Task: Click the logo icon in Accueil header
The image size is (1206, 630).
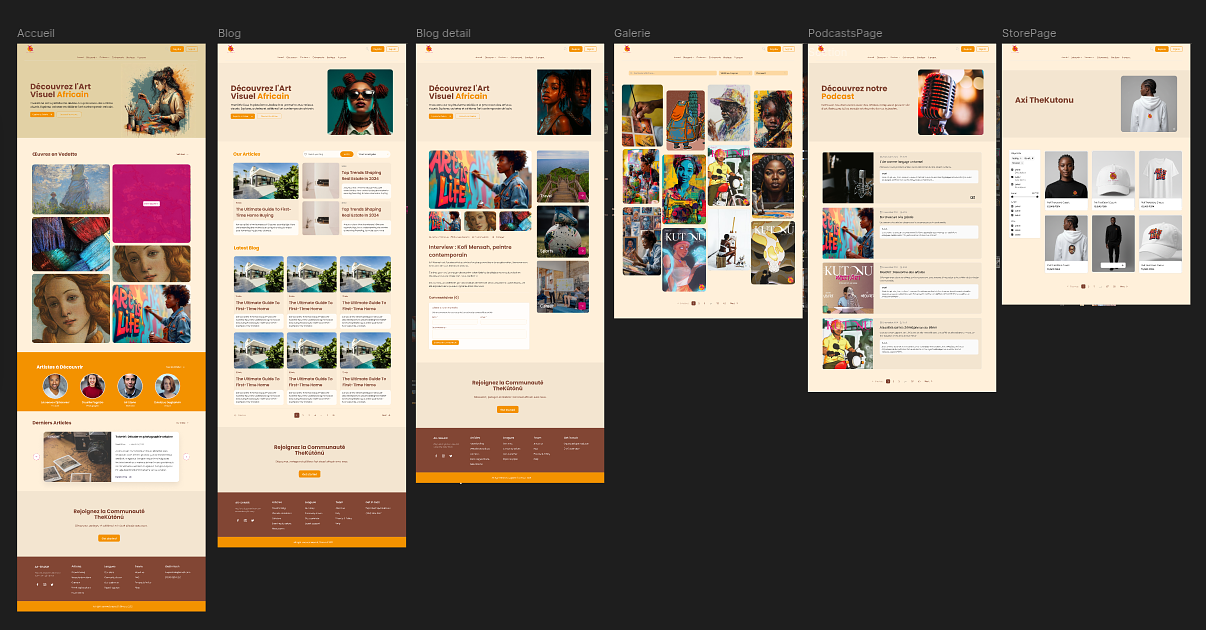Action: pyautogui.click(x=31, y=49)
